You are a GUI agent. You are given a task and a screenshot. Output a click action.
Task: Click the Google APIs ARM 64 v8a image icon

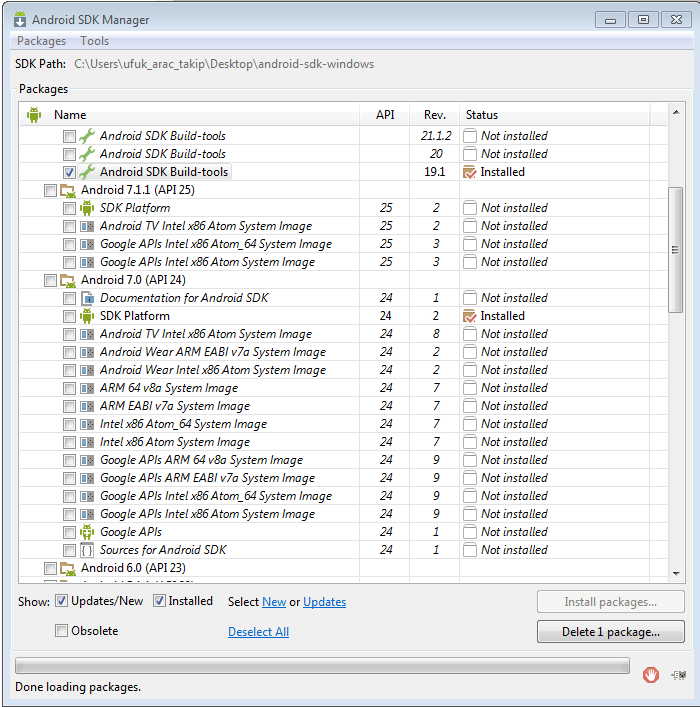tap(87, 460)
